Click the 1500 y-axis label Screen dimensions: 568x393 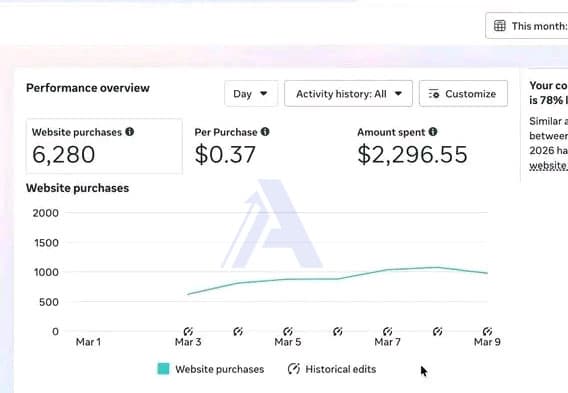46,243
